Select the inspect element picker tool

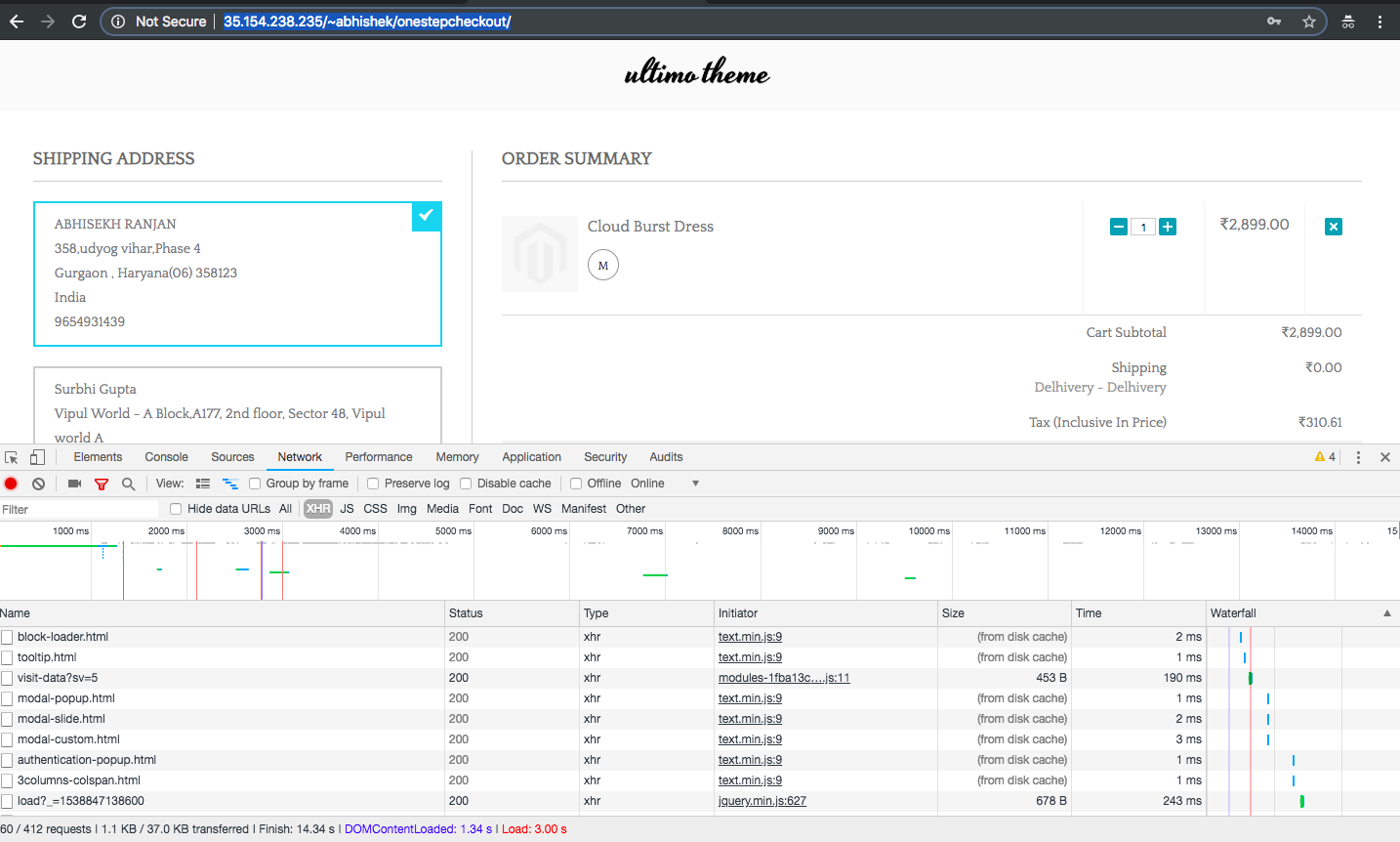[x=12, y=456]
